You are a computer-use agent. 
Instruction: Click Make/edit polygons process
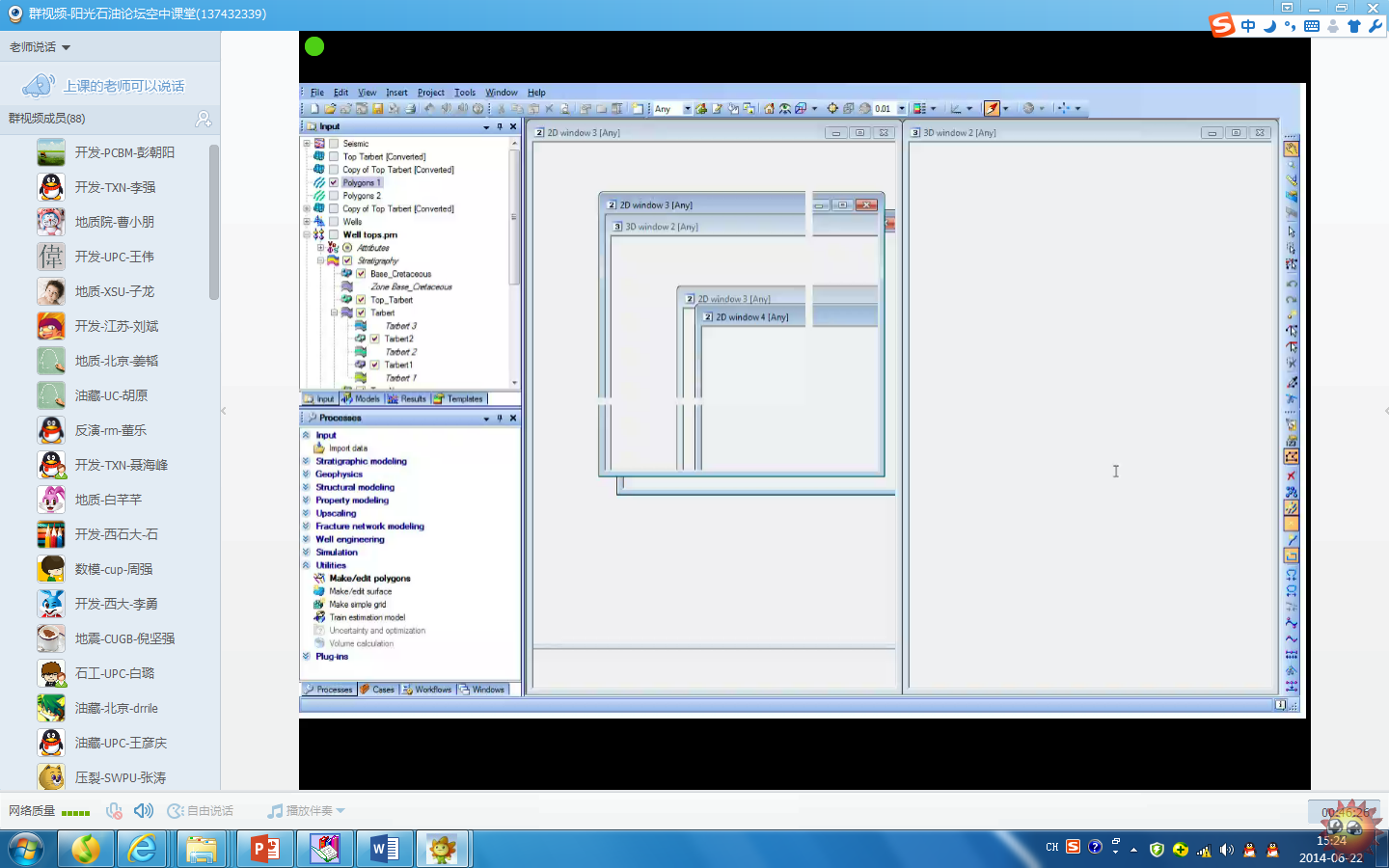369,579
